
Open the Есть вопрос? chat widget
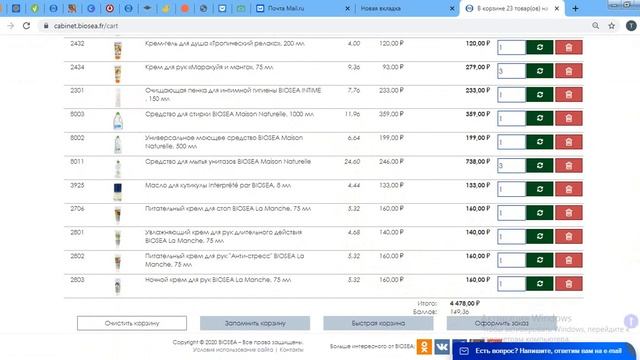(x=545, y=351)
